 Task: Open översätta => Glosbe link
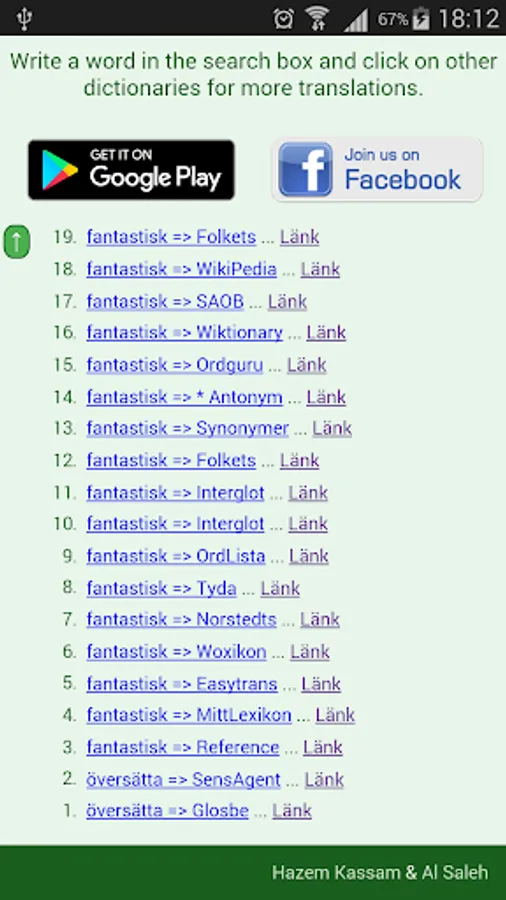168,810
